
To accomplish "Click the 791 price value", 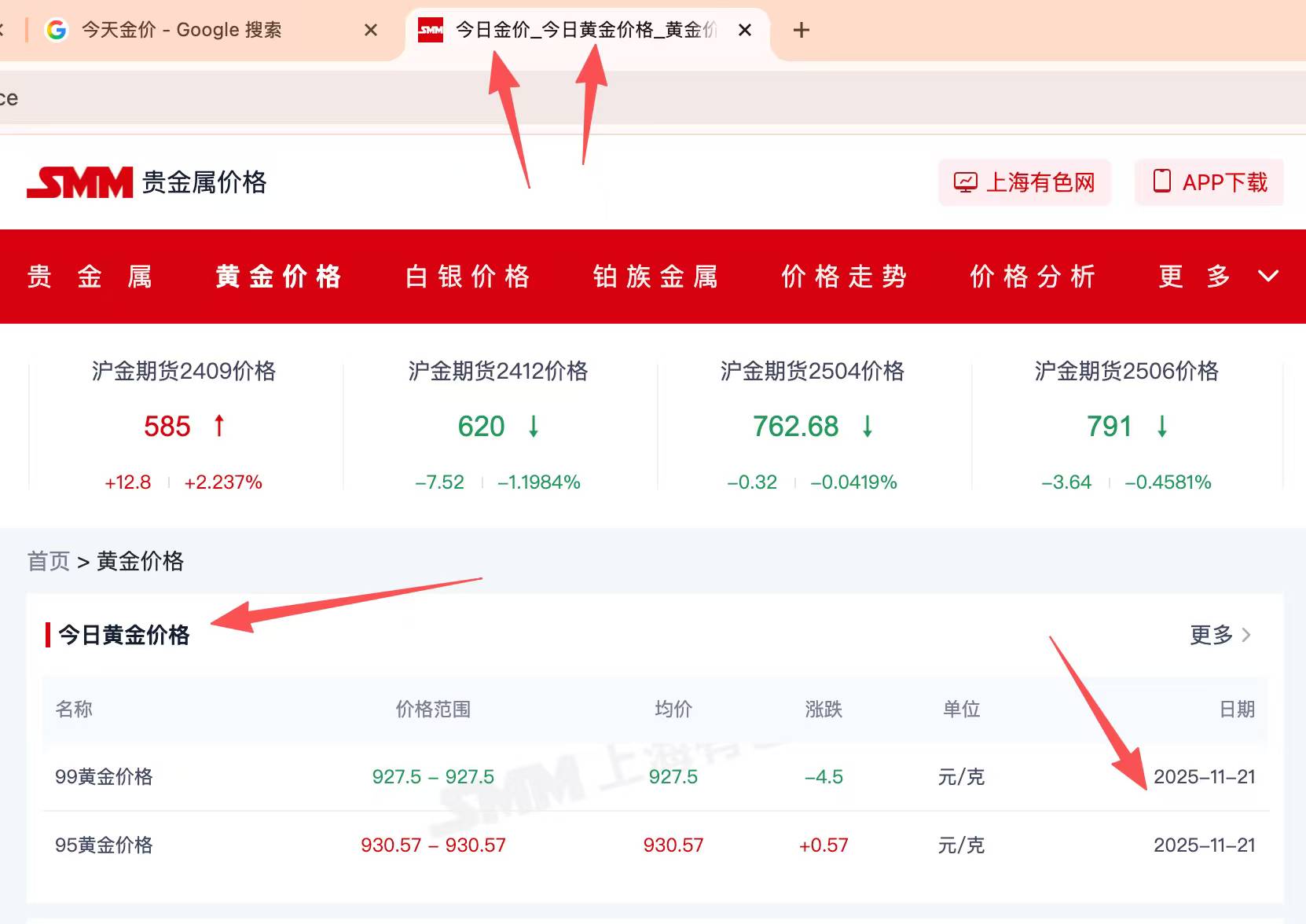I will tap(1110, 427).
